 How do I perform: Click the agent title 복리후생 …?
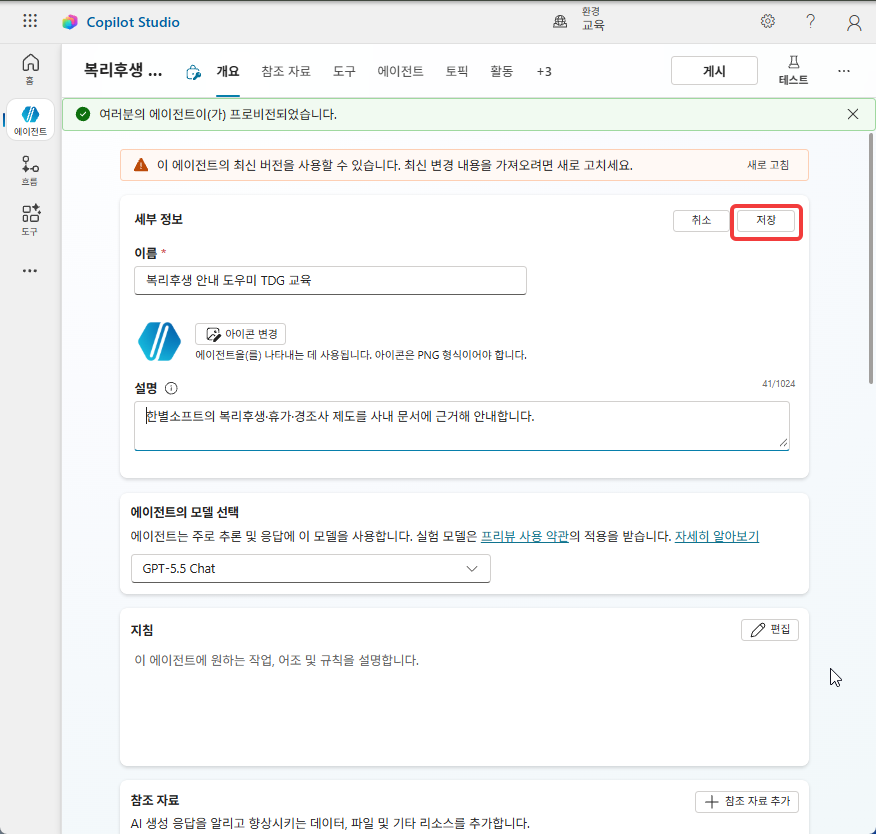click(x=123, y=70)
